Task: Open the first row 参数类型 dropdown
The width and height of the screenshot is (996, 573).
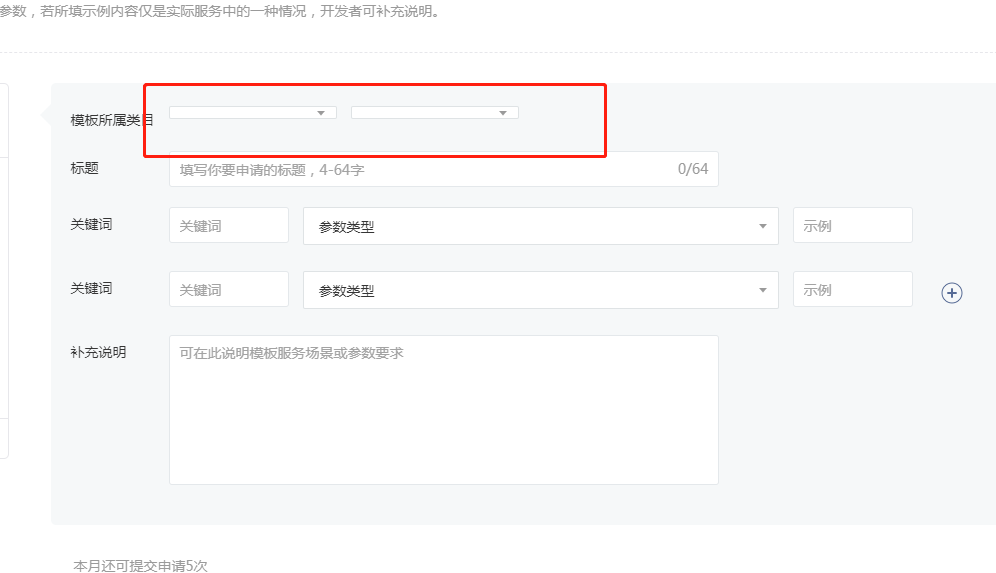Action: 541,226
